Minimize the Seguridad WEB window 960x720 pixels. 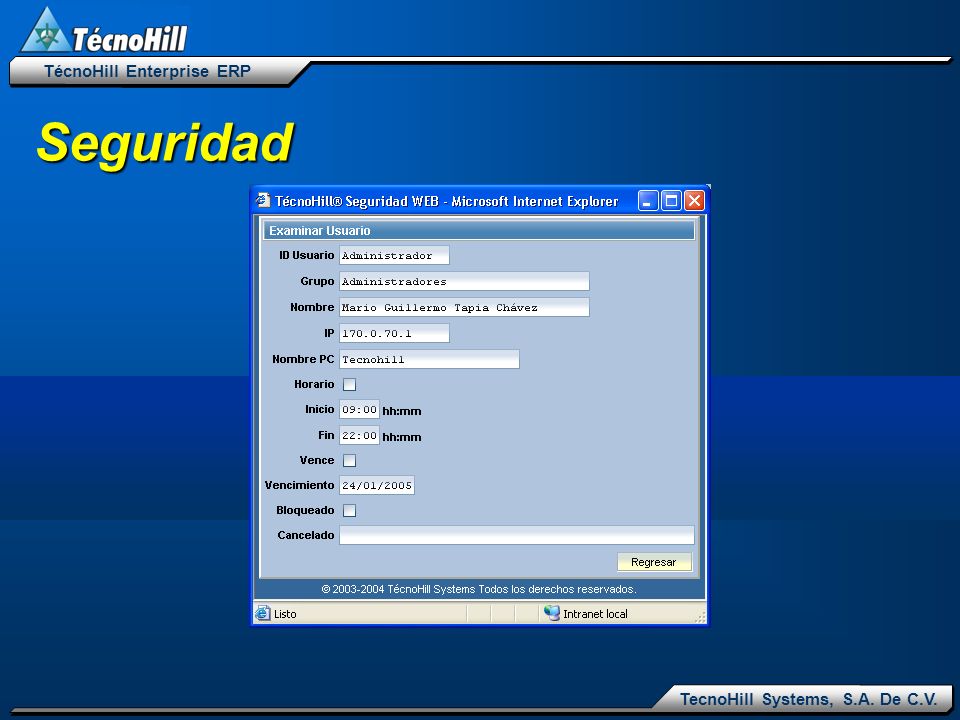point(648,201)
